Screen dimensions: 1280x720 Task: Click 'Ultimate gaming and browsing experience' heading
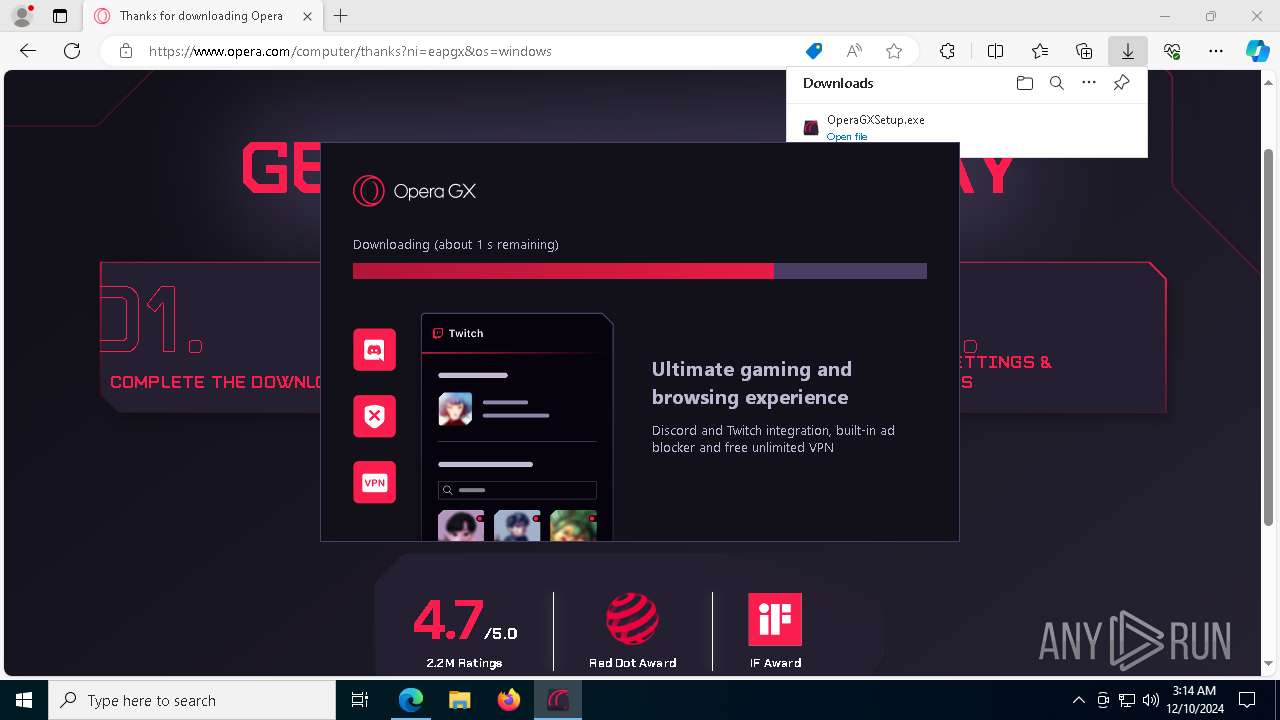point(752,383)
